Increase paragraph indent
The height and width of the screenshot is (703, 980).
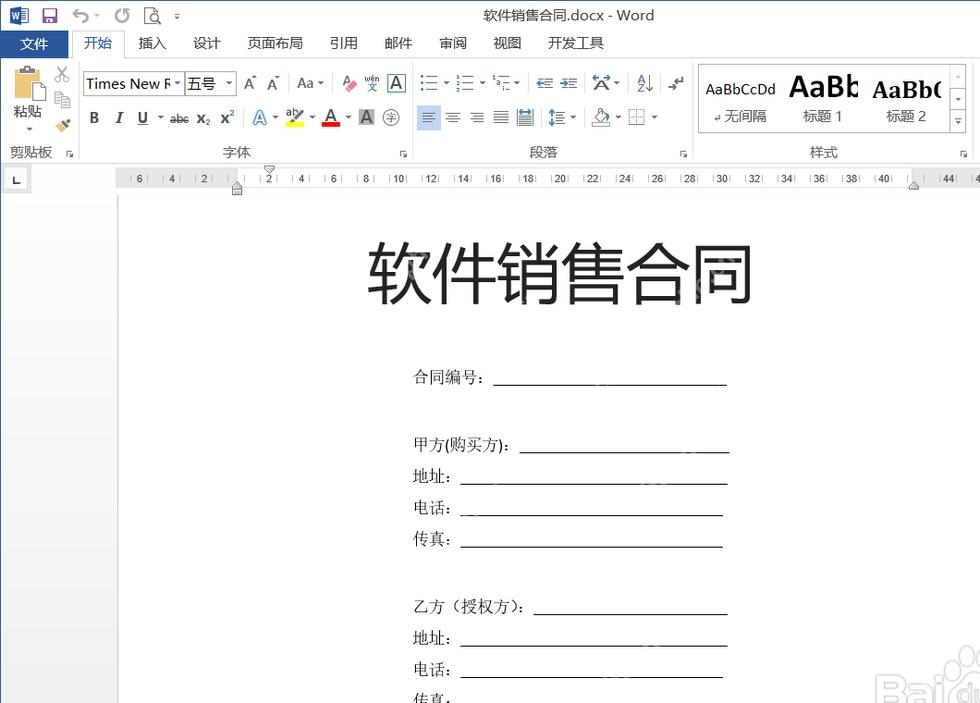click(x=569, y=83)
